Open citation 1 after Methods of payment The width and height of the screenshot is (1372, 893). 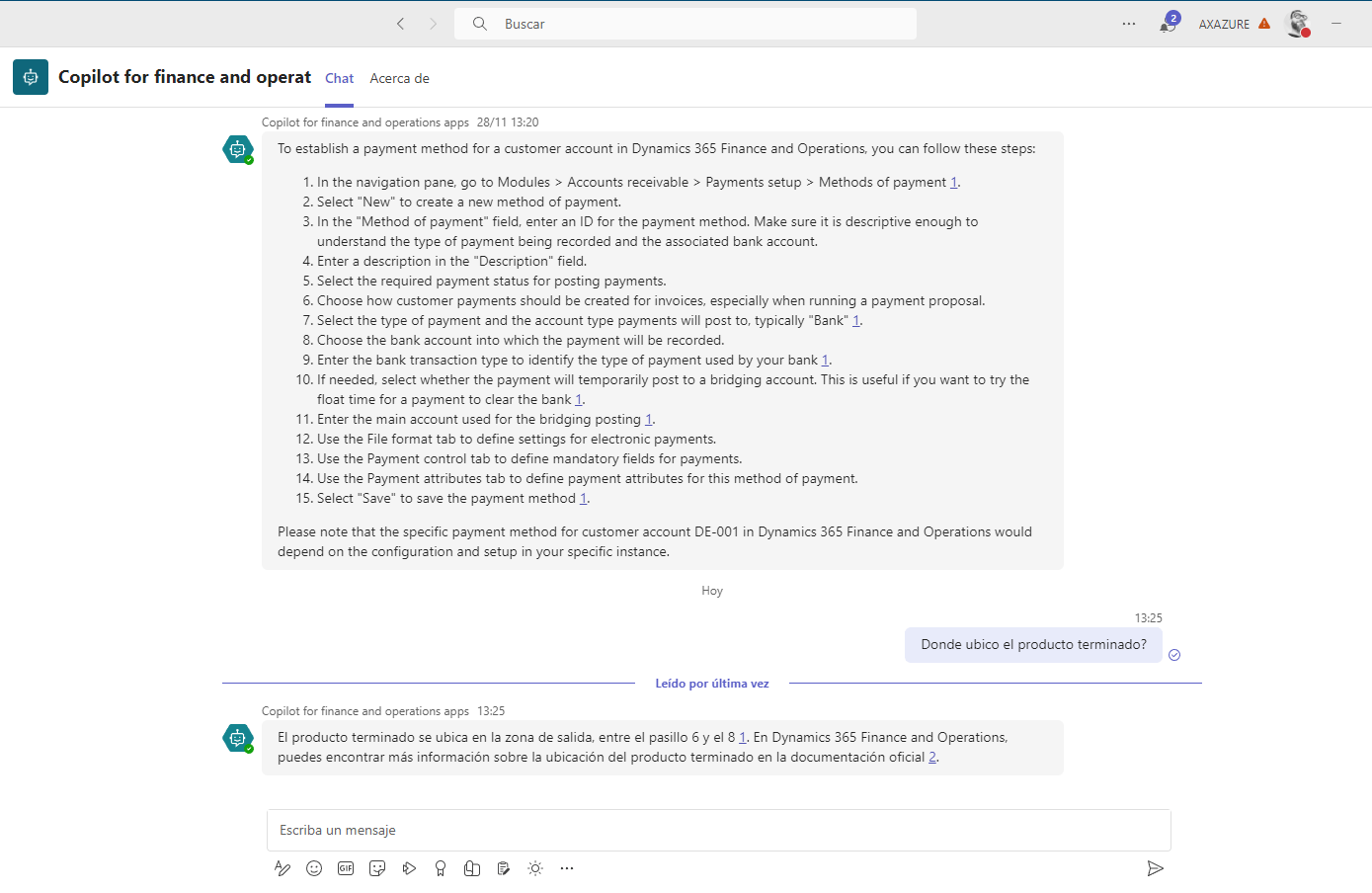tap(954, 183)
